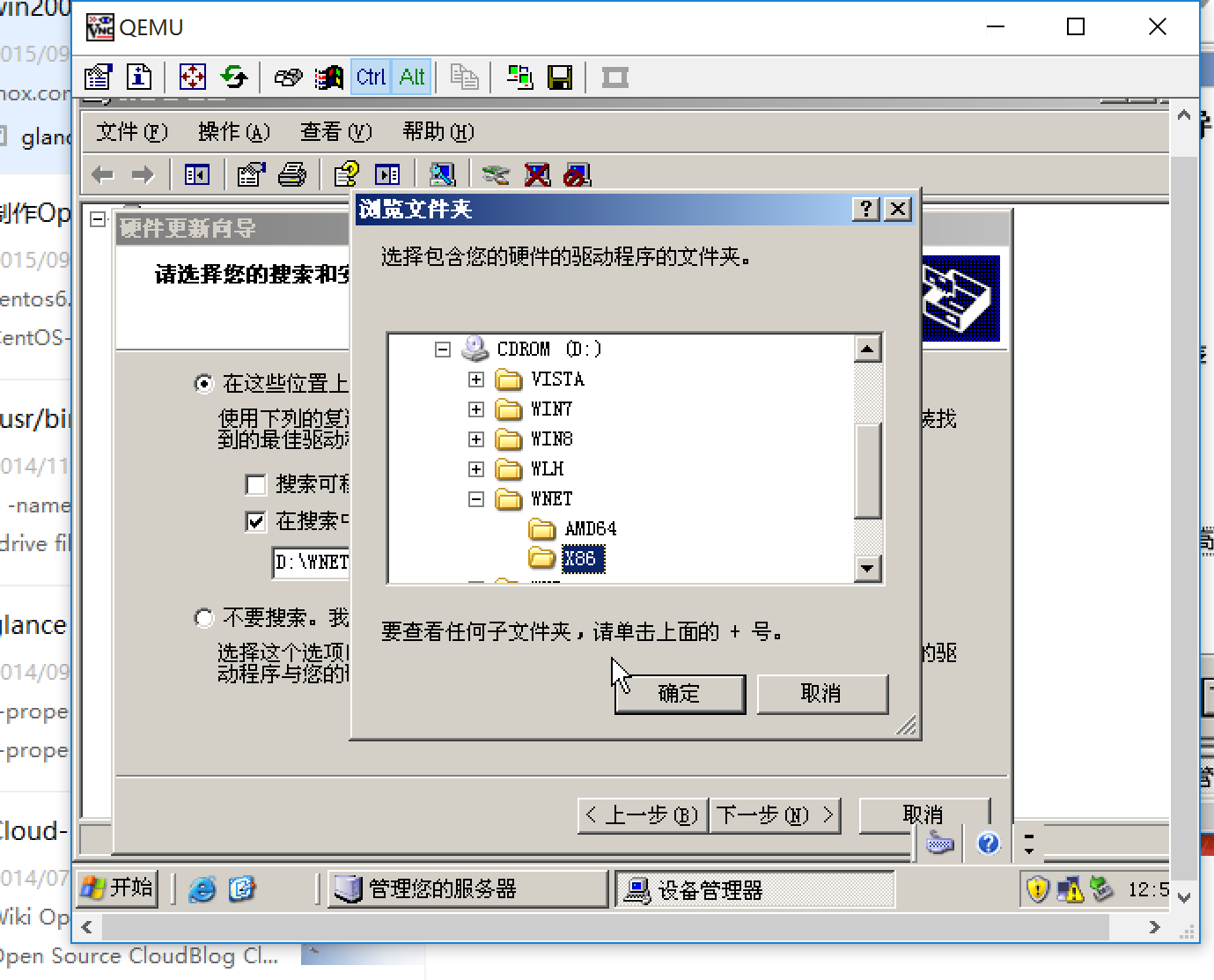Open the 帮助(H) menu
Image resolution: width=1214 pixels, height=980 pixels.
point(438,132)
